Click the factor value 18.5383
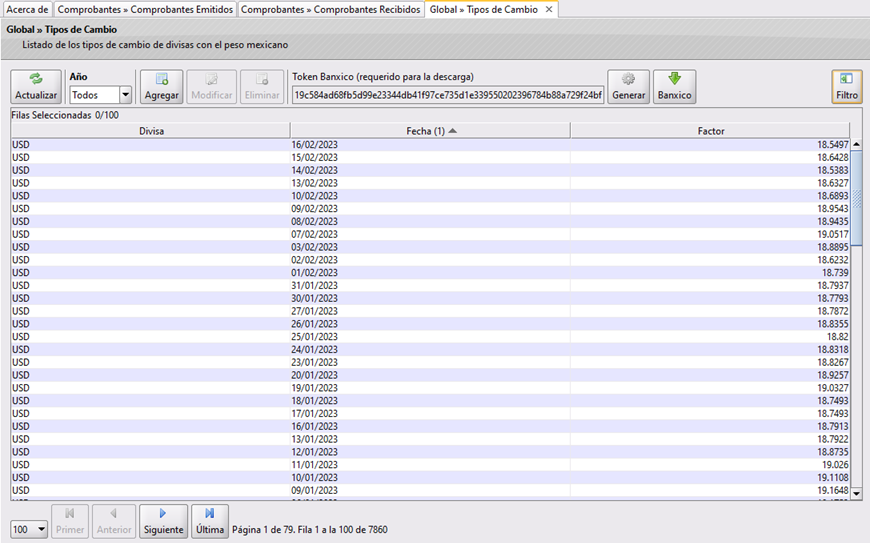 (x=832, y=170)
